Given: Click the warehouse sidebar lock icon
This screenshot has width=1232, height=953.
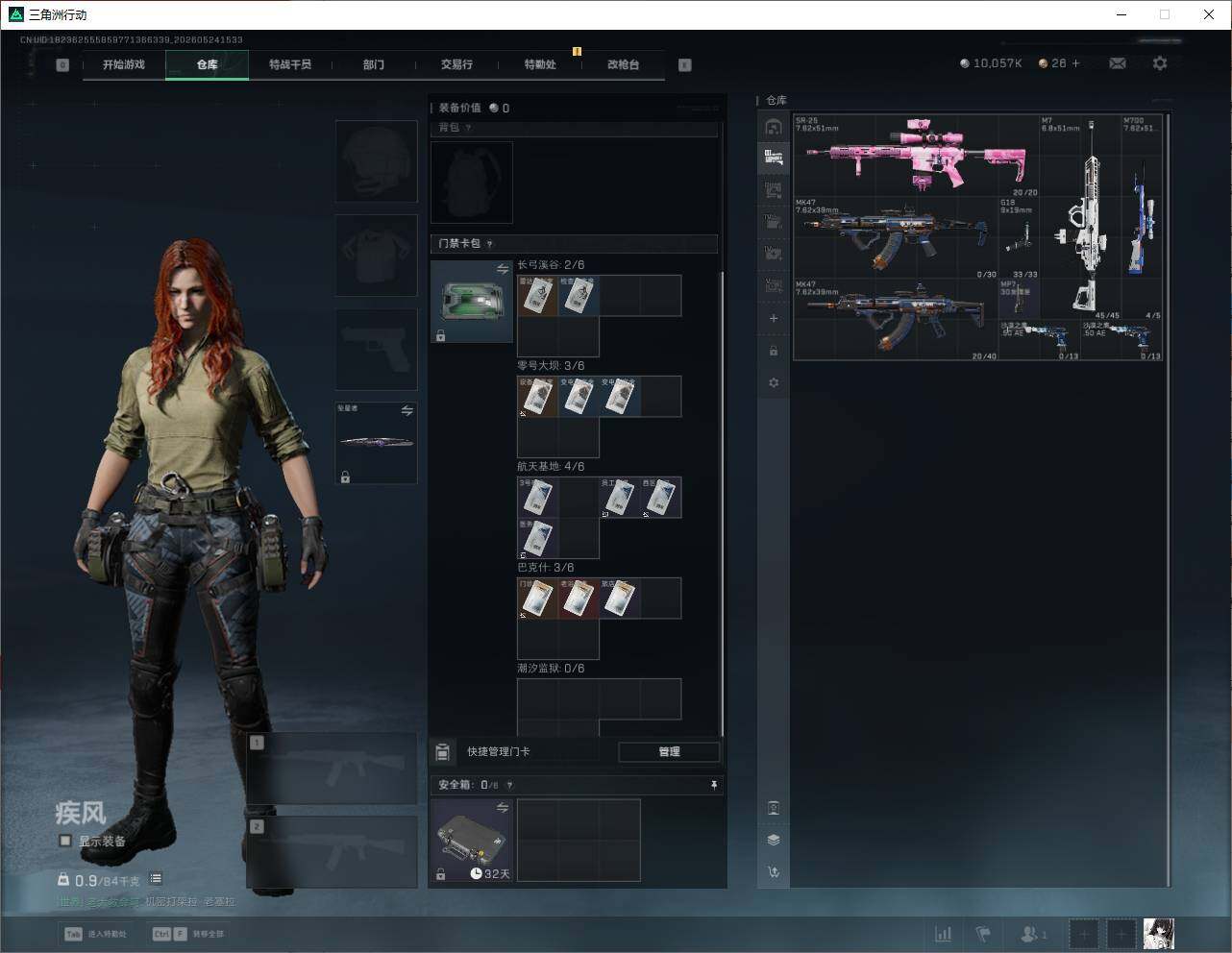Looking at the screenshot, I should [x=774, y=351].
